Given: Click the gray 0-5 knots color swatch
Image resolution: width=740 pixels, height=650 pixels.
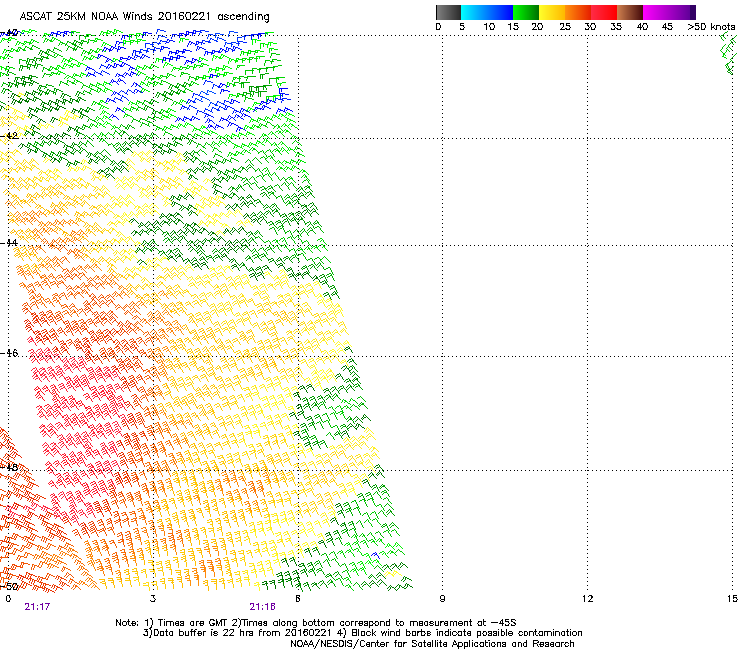Looking at the screenshot, I should (x=448, y=12).
